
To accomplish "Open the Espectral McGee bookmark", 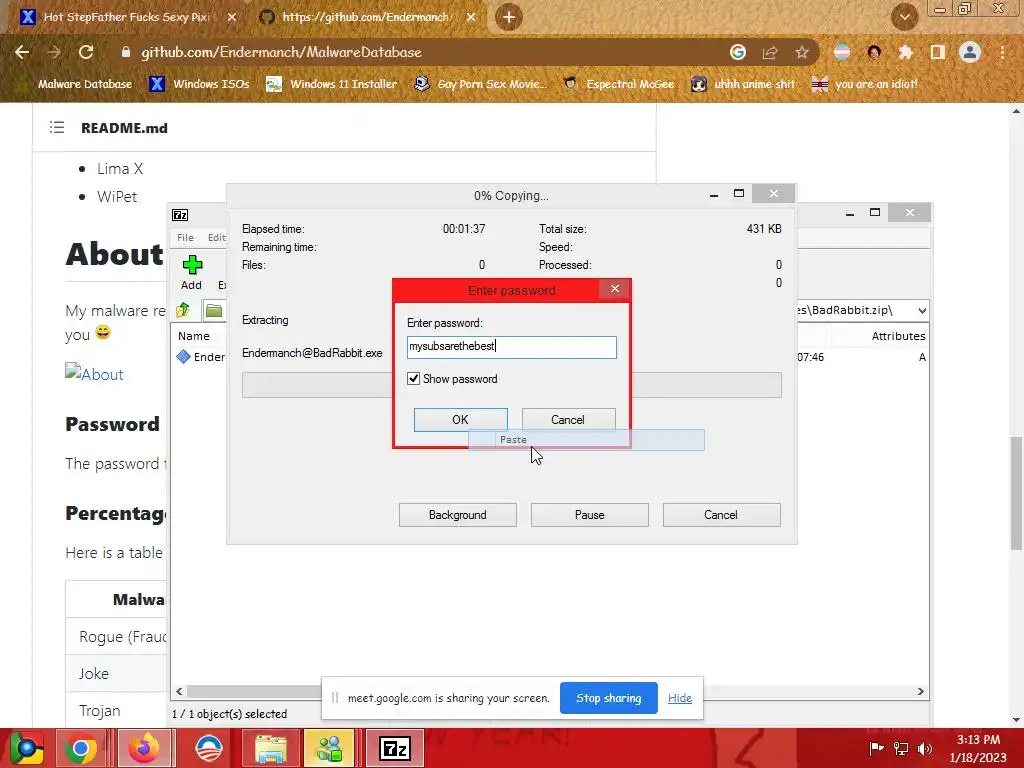I will [x=619, y=84].
